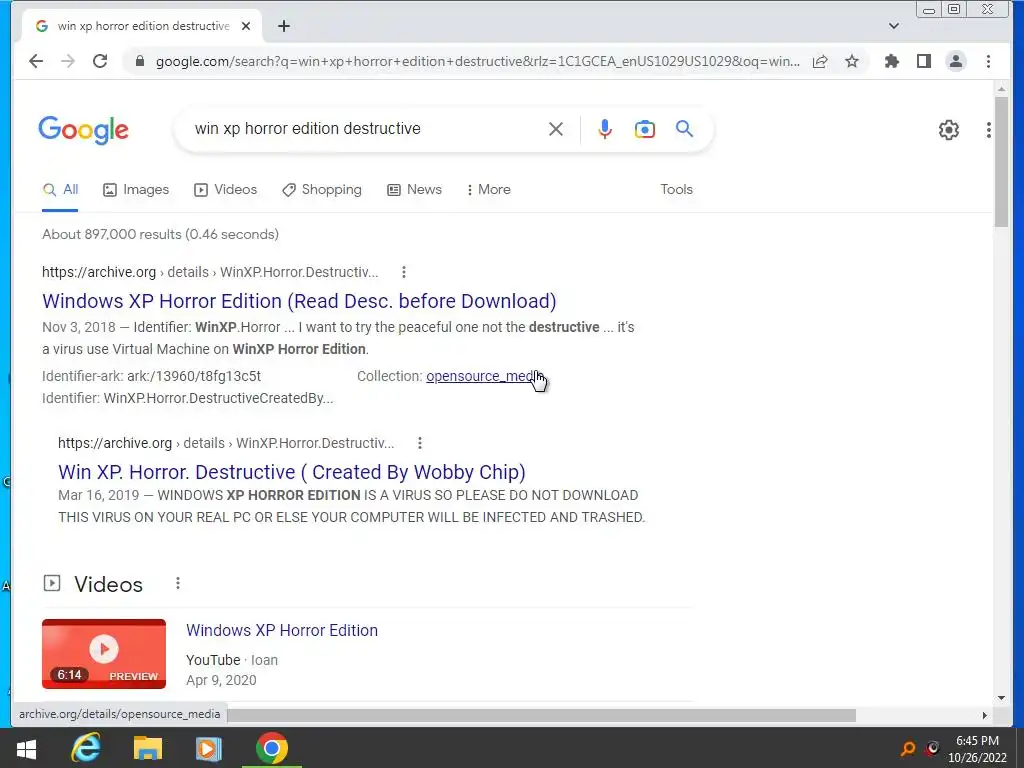Image resolution: width=1024 pixels, height=768 pixels.
Task: Switch to the Shopping tab
Action: pos(321,189)
